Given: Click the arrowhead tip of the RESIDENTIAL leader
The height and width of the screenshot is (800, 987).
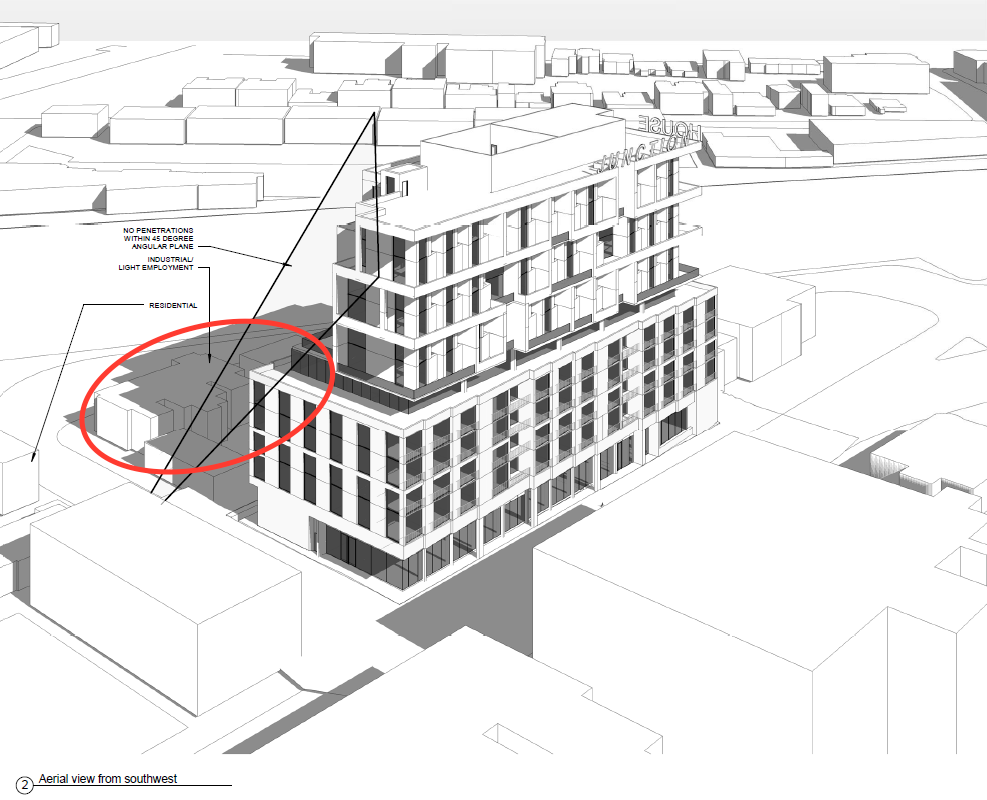Looking at the screenshot, I should coord(34,461).
